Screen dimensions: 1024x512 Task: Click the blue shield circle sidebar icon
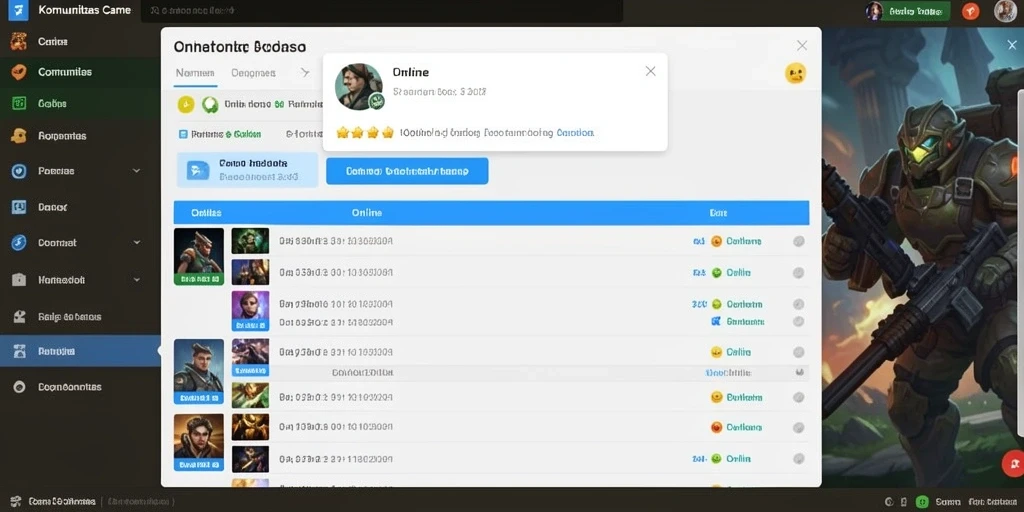[19, 171]
